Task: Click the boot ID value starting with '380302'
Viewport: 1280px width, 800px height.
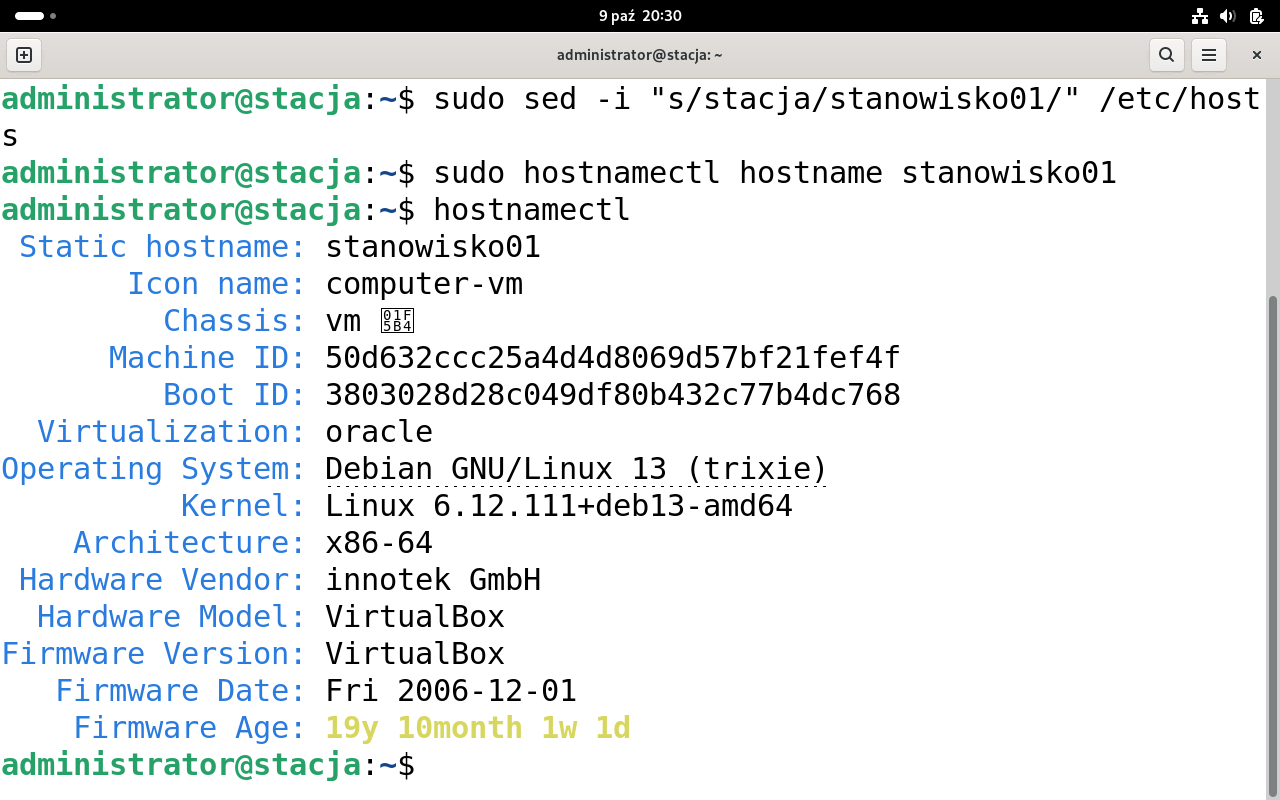Action: point(613,395)
